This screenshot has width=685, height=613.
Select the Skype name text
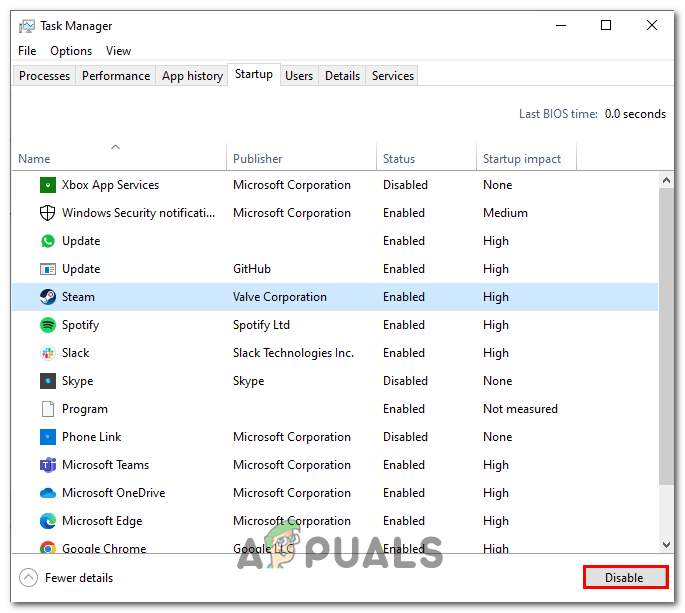click(x=77, y=381)
